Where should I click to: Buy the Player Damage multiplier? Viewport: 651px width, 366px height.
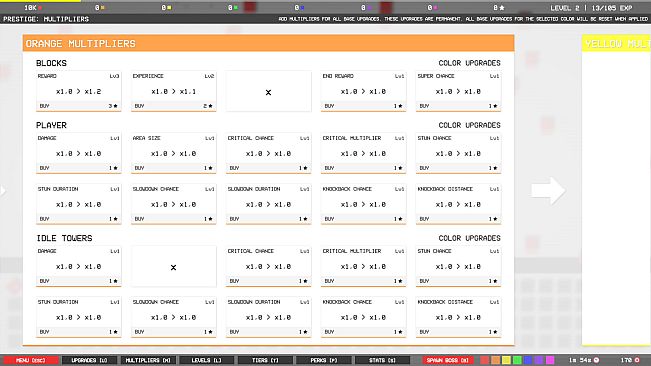[x=78, y=168]
